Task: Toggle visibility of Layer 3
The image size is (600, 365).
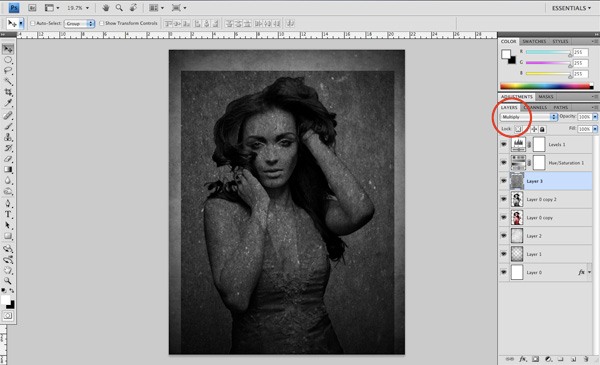Action: pyautogui.click(x=504, y=181)
